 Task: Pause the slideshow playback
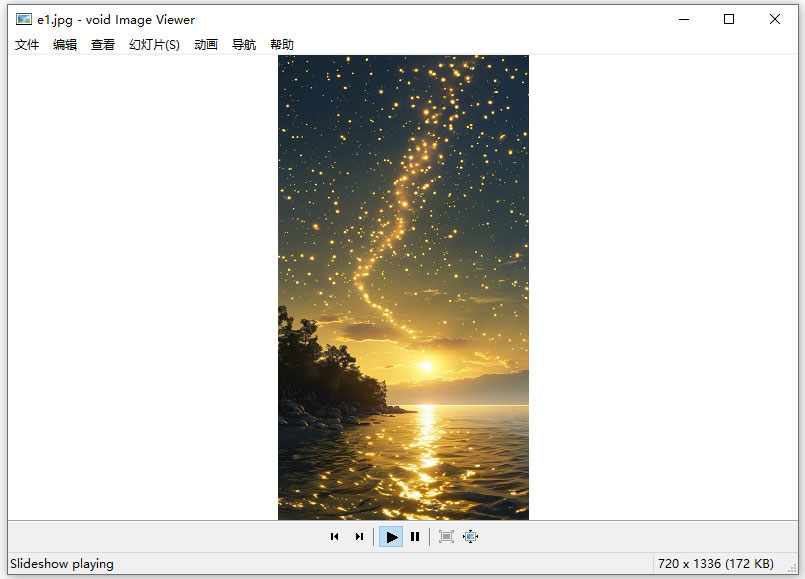point(415,536)
